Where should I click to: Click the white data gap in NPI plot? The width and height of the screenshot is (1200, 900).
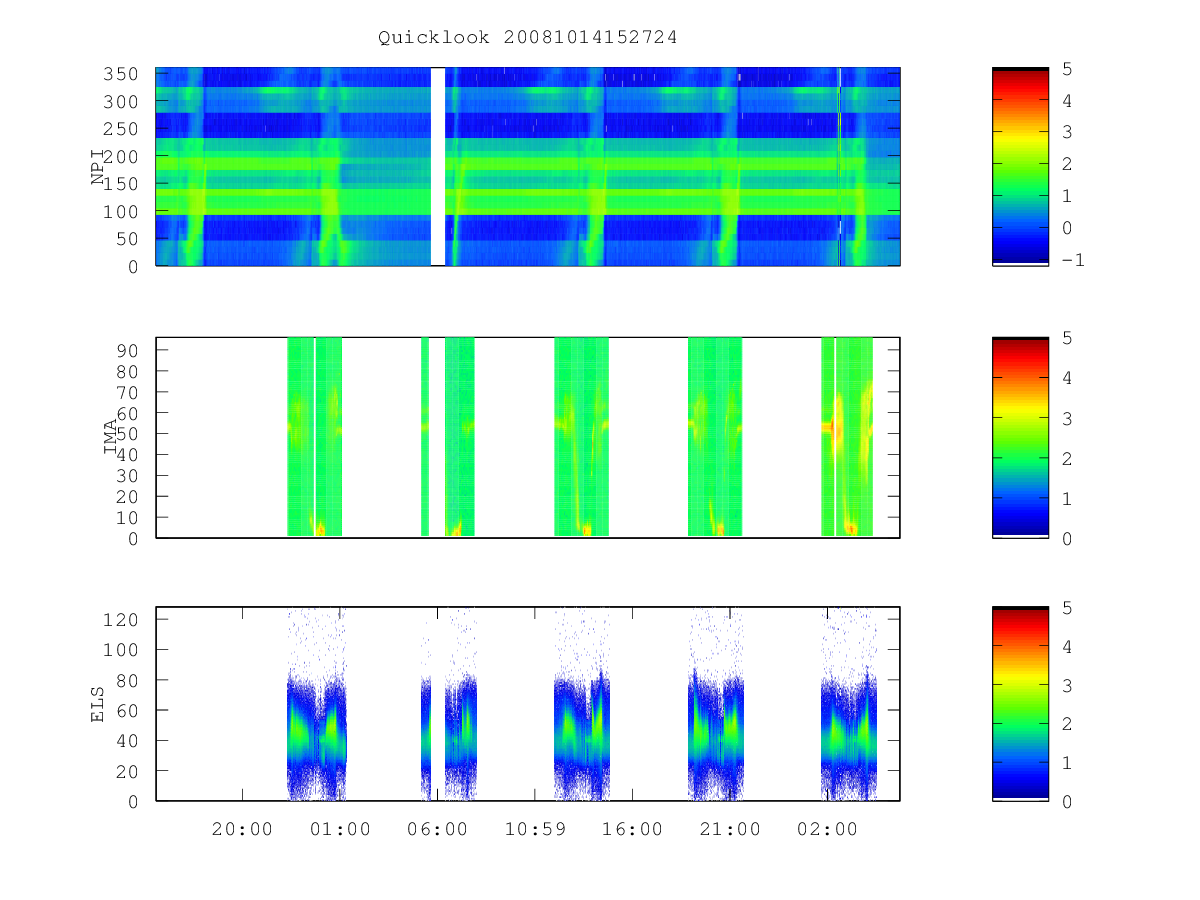pyautogui.click(x=438, y=166)
